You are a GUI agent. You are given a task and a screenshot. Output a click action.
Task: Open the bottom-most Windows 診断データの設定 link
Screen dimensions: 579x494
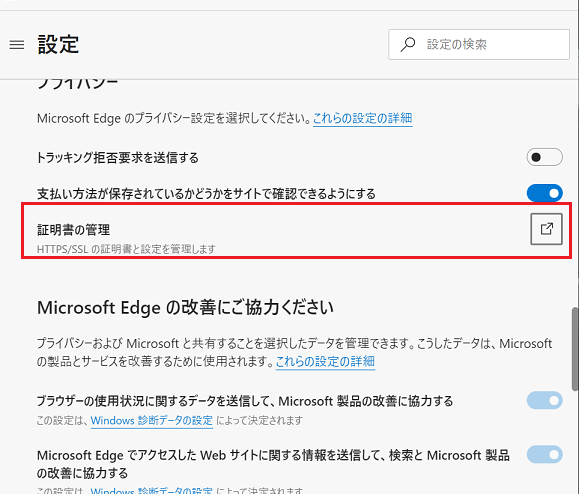tap(152, 490)
